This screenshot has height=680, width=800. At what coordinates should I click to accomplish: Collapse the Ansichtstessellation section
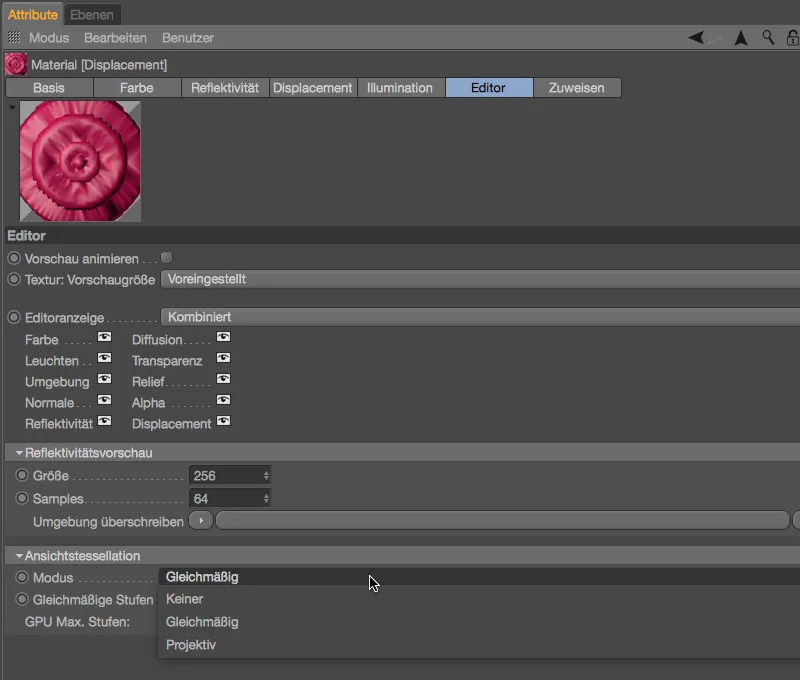tap(19, 556)
